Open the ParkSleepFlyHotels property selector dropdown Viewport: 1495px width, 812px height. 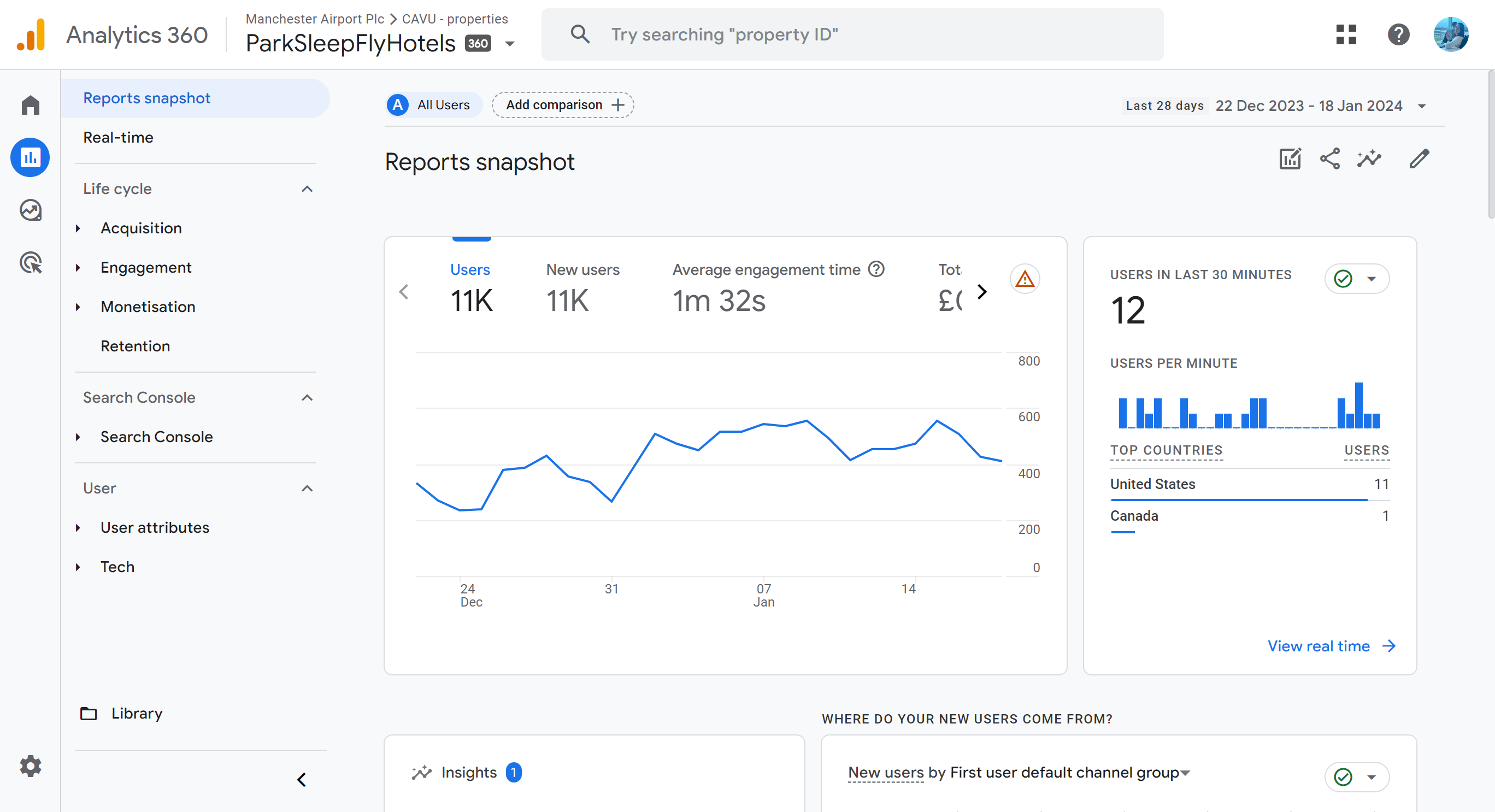click(510, 44)
